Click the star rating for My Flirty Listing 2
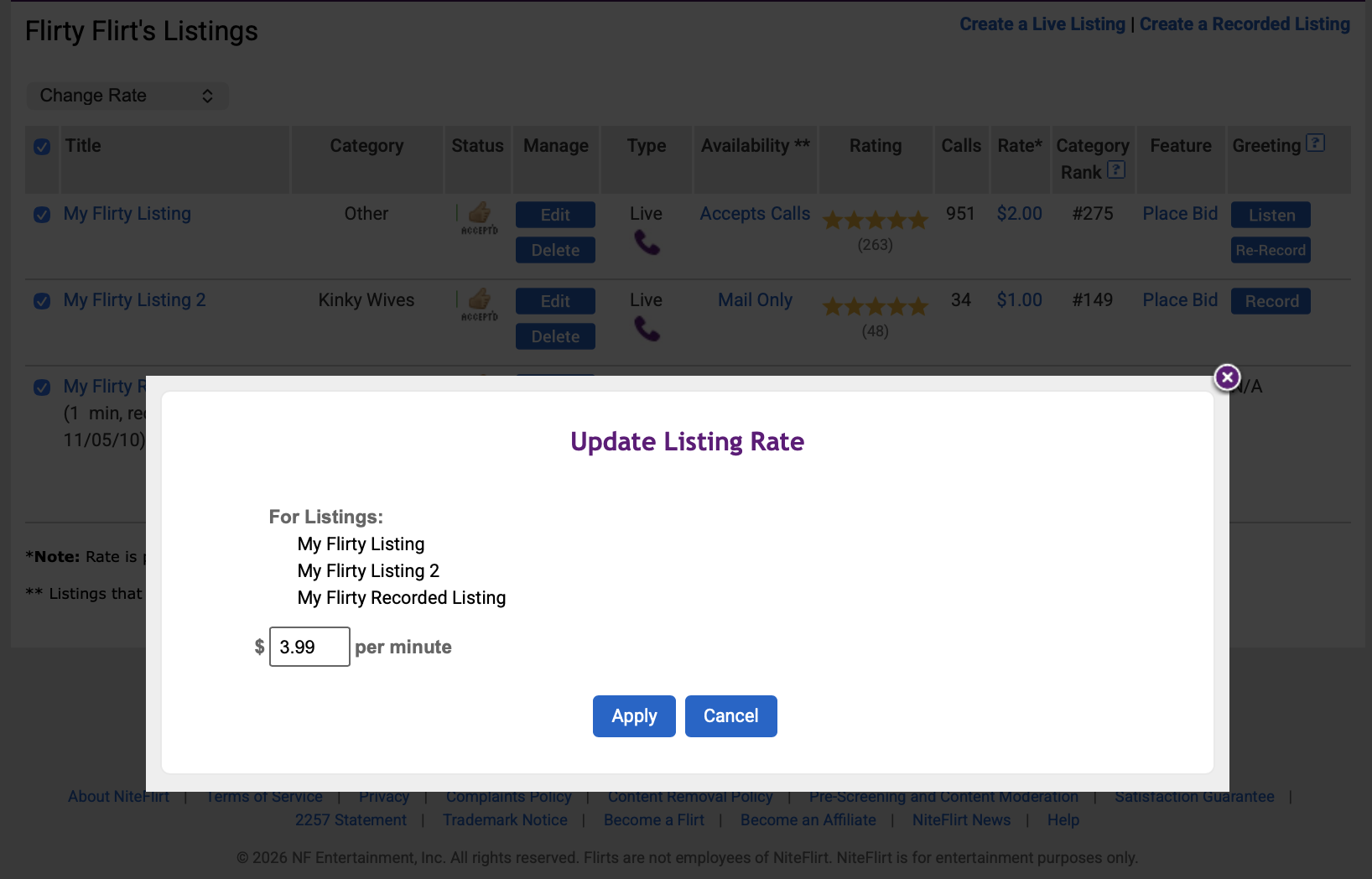This screenshot has width=1372, height=879. click(x=876, y=307)
